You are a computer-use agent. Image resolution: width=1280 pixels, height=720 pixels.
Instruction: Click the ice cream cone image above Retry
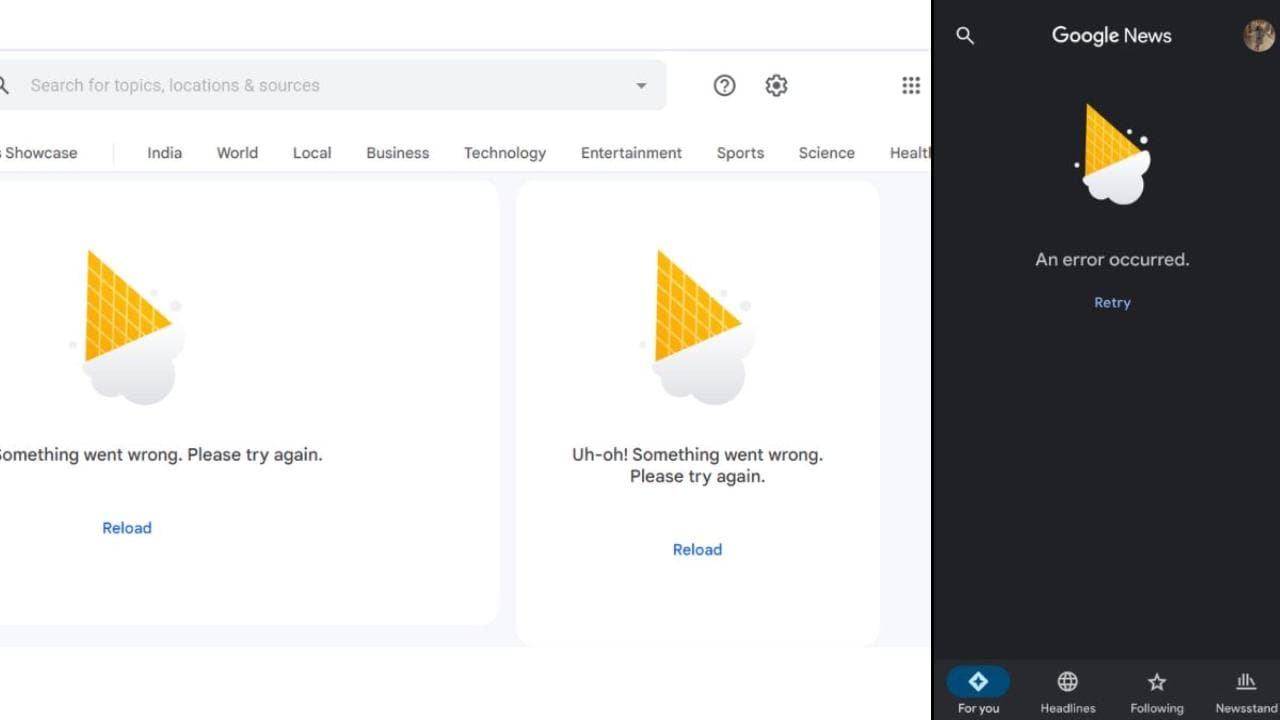(x=1113, y=154)
